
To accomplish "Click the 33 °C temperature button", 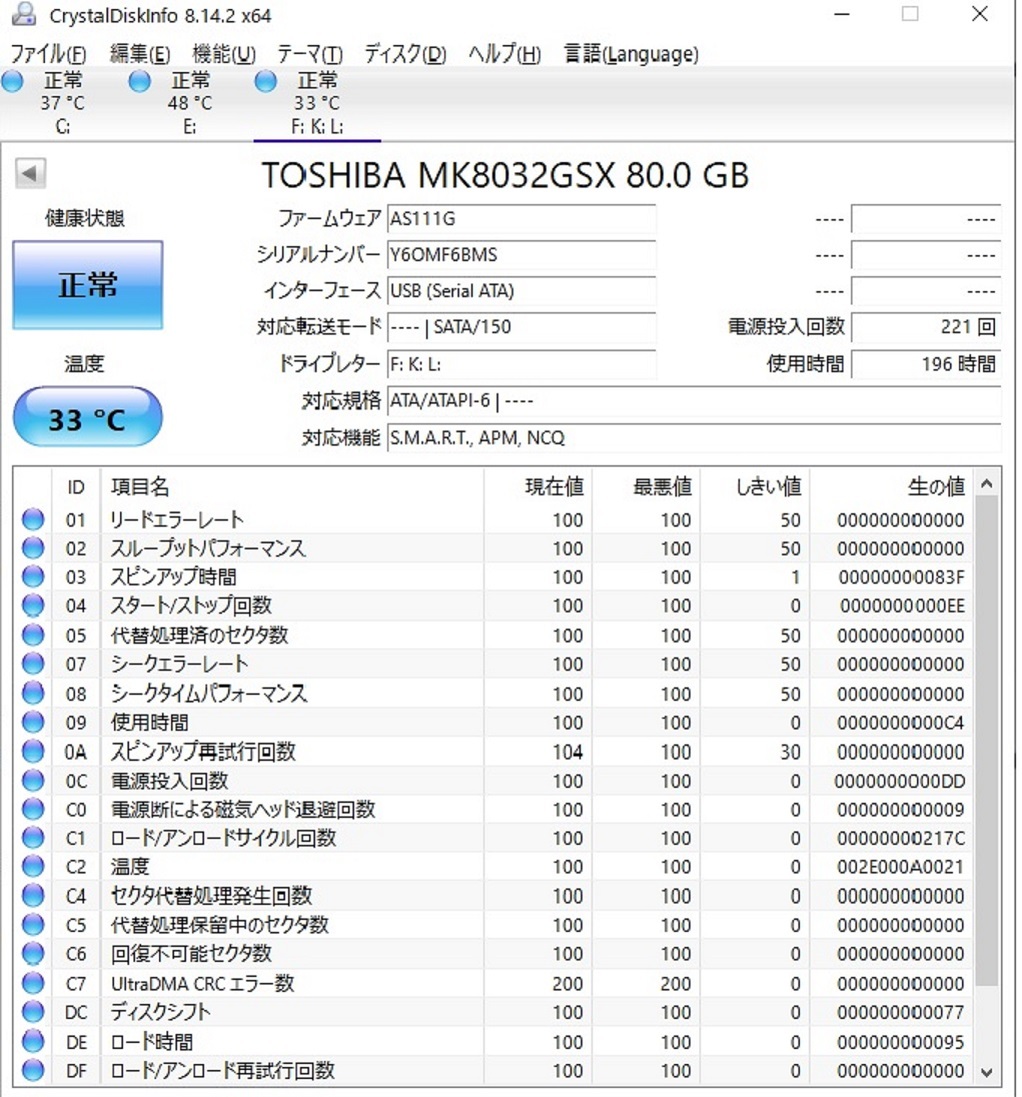I will click(87, 418).
